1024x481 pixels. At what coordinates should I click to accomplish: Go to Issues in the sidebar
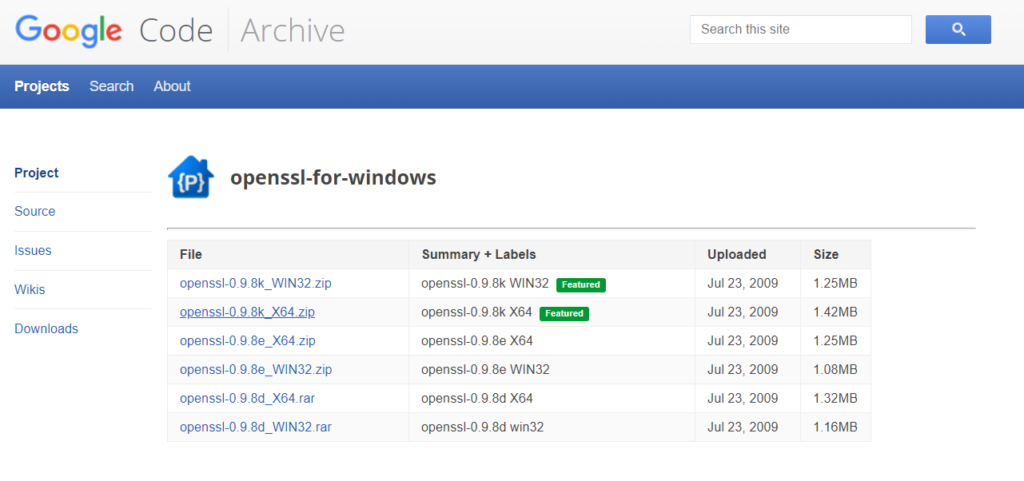point(33,251)
